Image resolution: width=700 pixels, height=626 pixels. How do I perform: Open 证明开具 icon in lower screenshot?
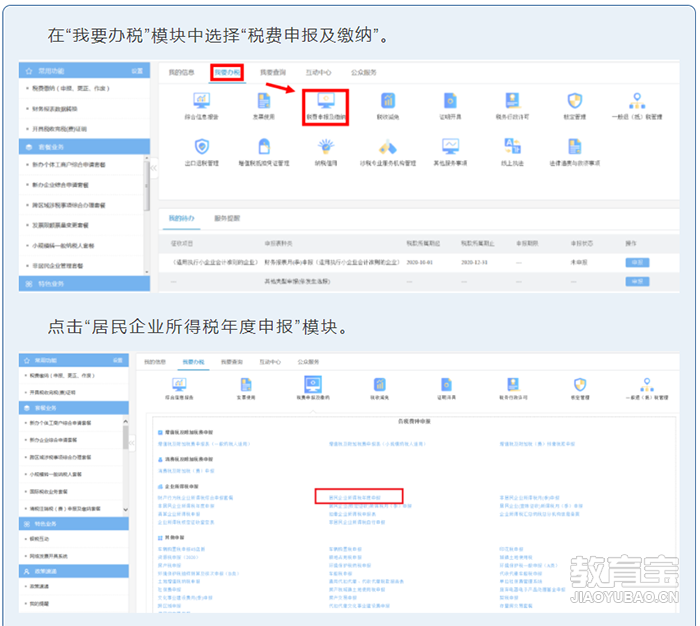446,385
